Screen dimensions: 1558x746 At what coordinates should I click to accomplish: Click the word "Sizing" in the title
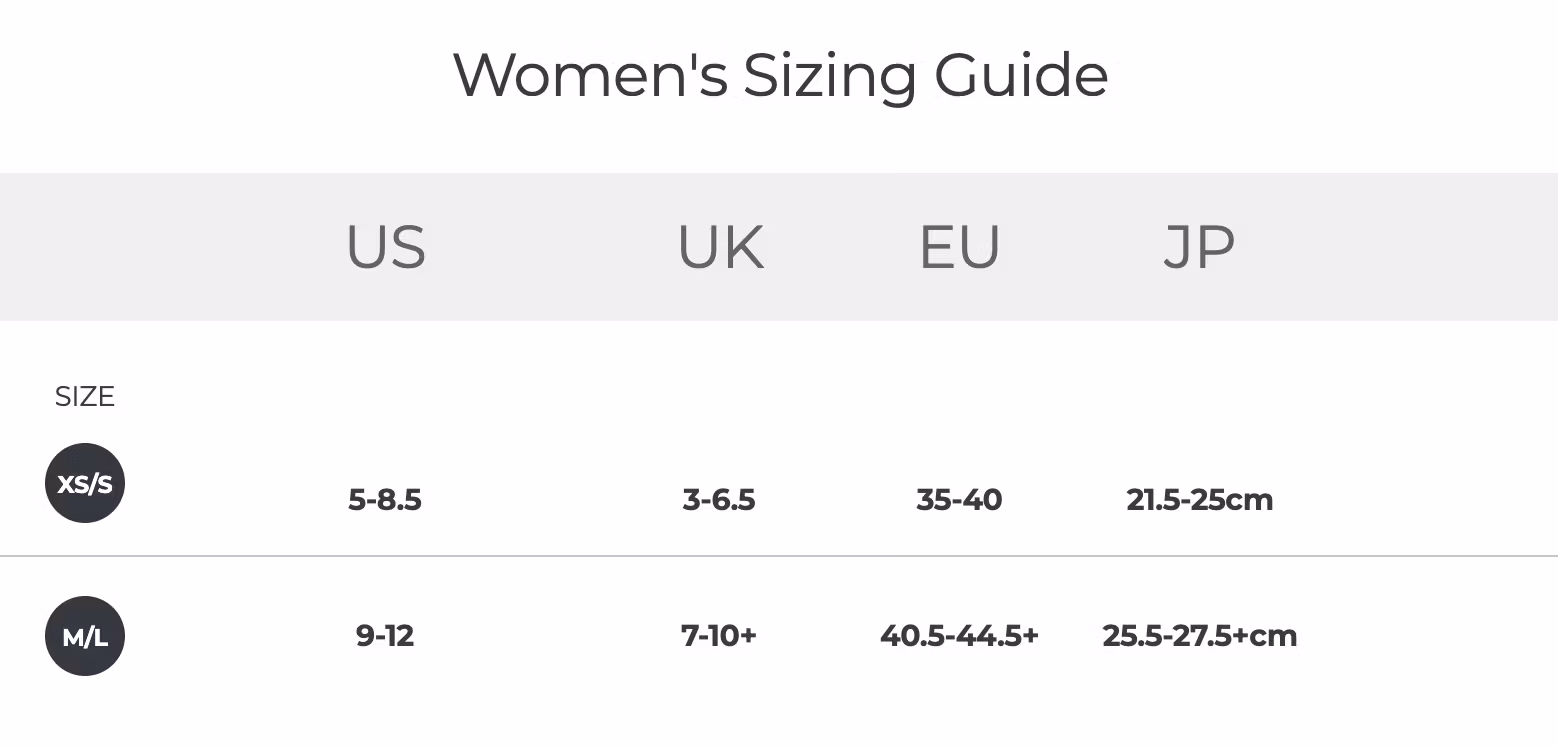tap(829, 76)
